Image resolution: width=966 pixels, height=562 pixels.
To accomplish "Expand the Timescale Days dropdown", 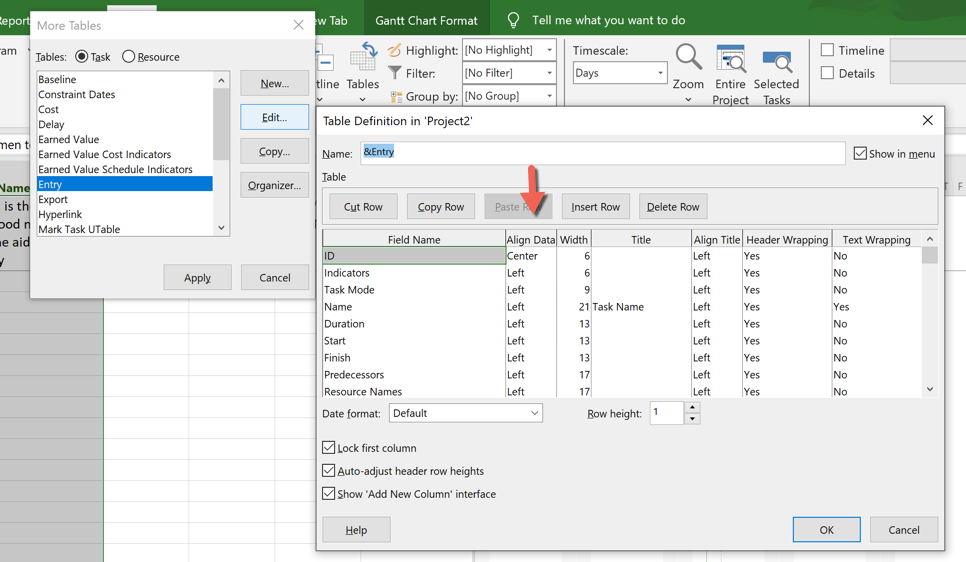I will pyautogui.click(x=660, y=73).
